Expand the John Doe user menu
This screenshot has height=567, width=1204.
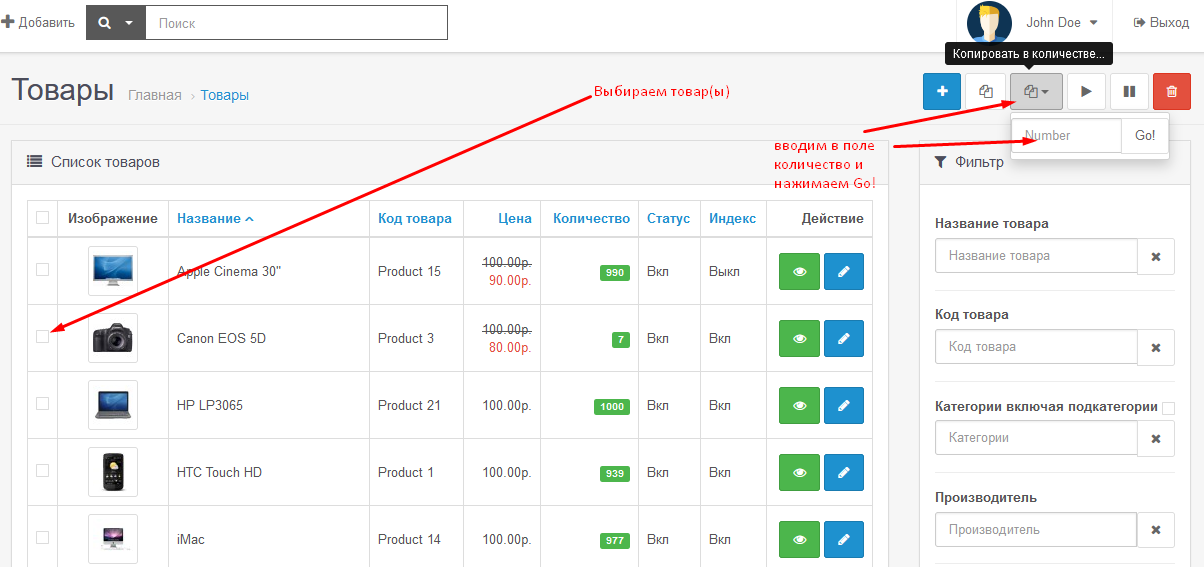1061,22
